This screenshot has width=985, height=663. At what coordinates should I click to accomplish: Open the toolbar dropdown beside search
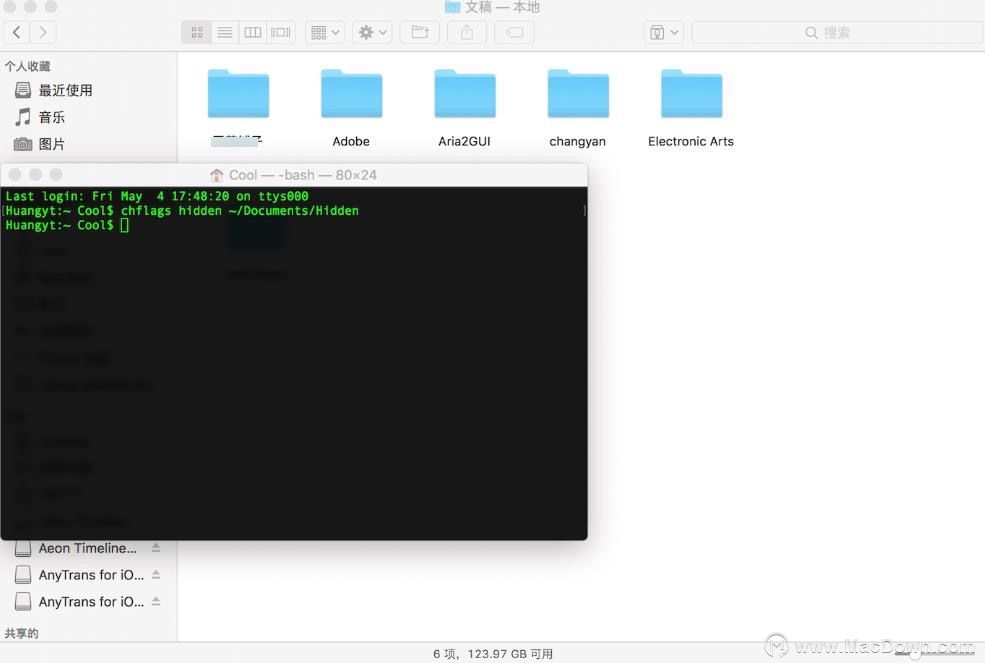[x=664, y=32]
